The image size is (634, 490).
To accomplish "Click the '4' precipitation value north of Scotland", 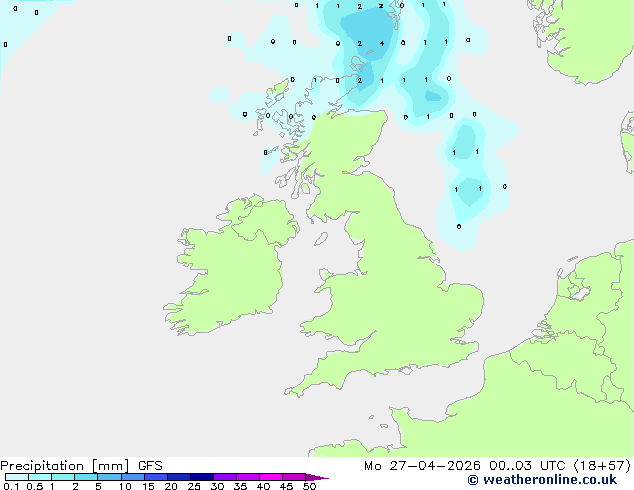I will (382, 43).
